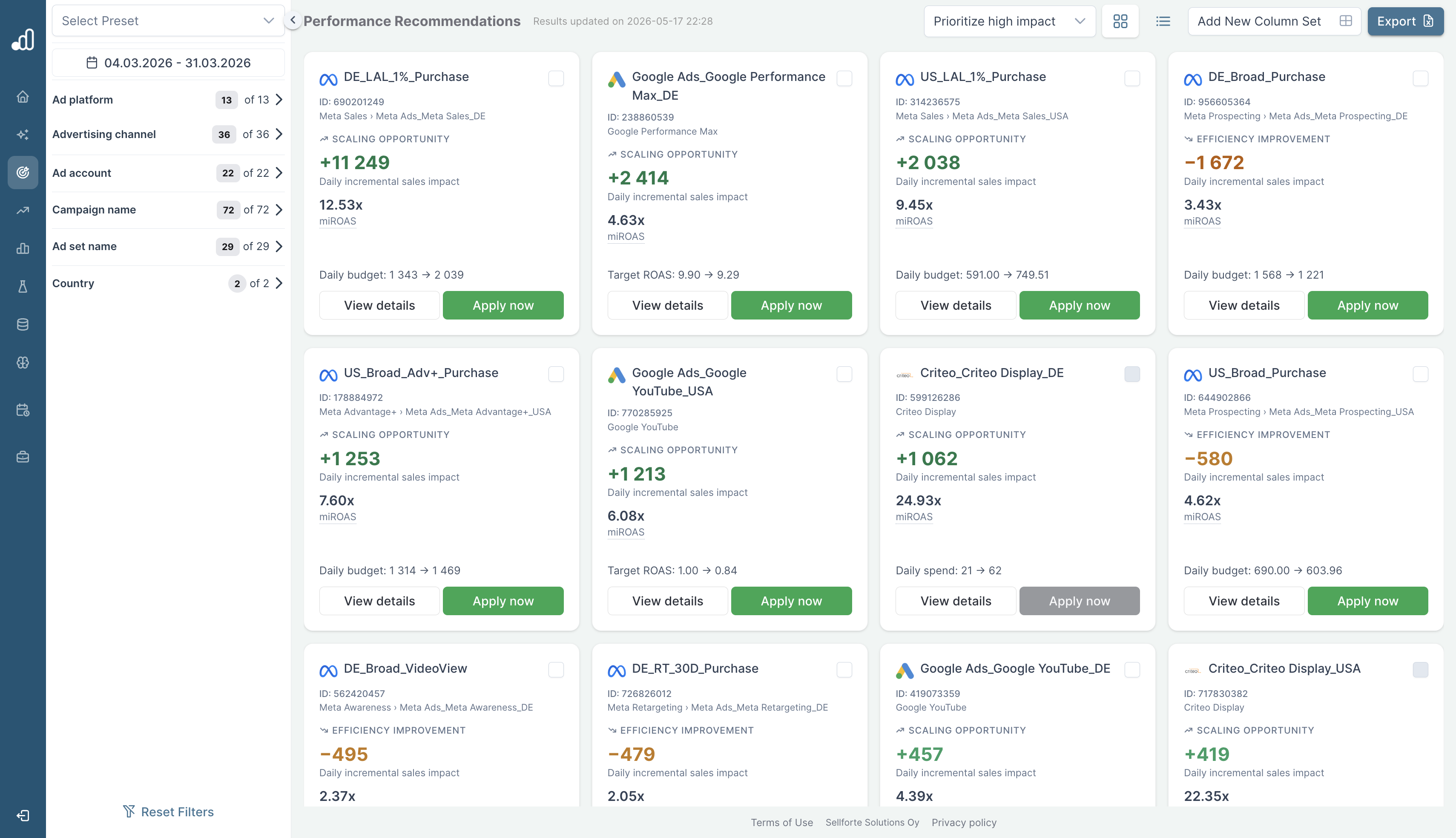The height and width of the screenshot is (838, 1456).
Task: Click Google Ads icon on YouTube_USA card
Action: tap(617, 375)
